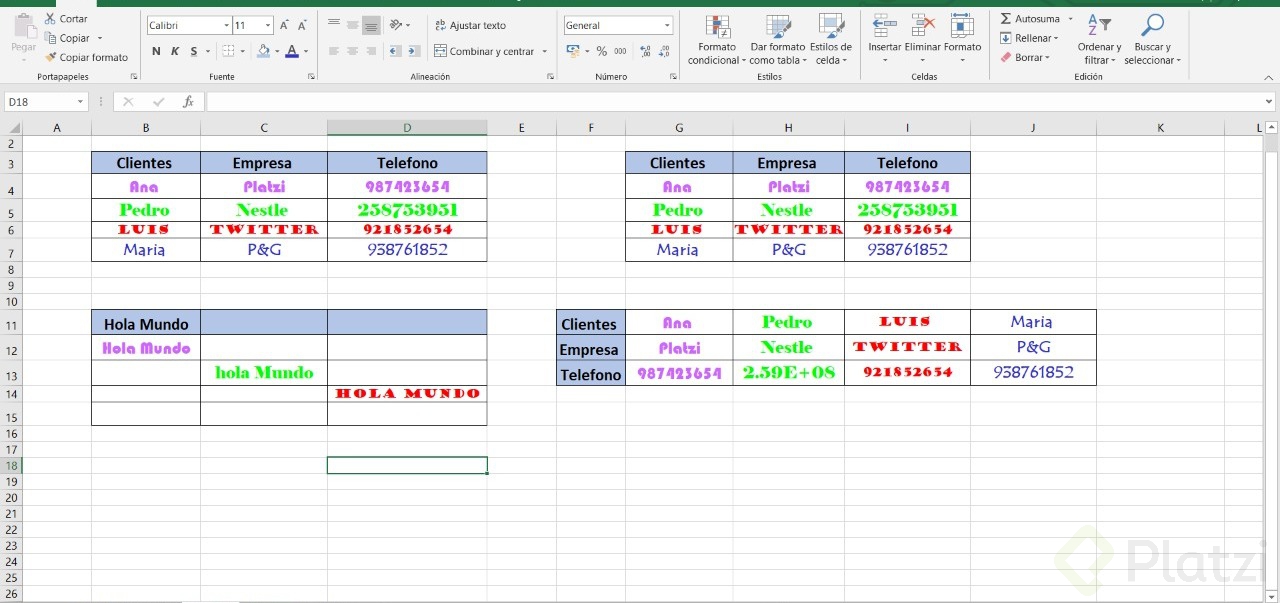This screenshot has height=603, width=1280.
Task: Click the Select All corner triangle
Action: (x=14, y=127)
